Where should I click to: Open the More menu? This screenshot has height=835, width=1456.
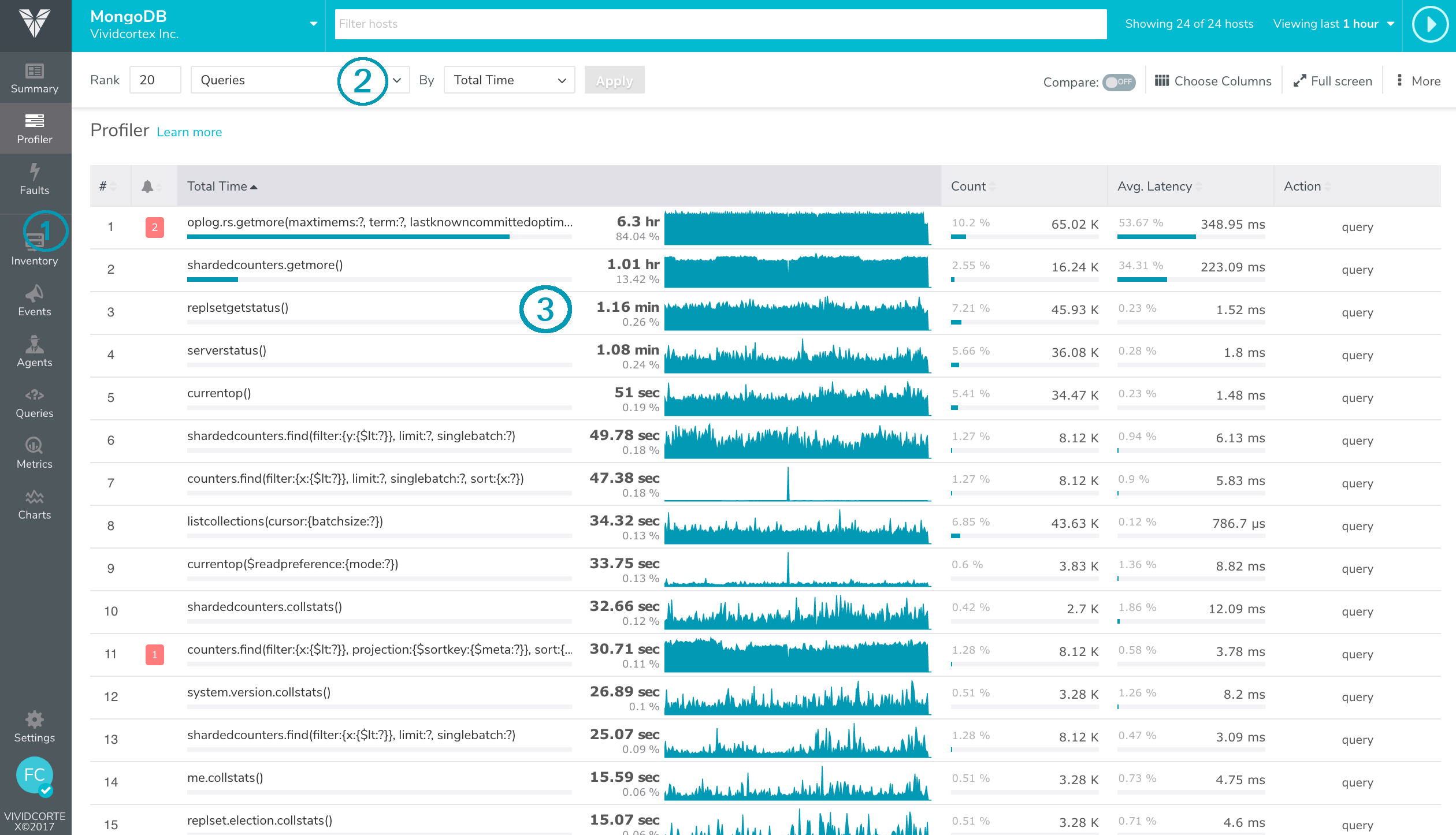[1418, 81]
